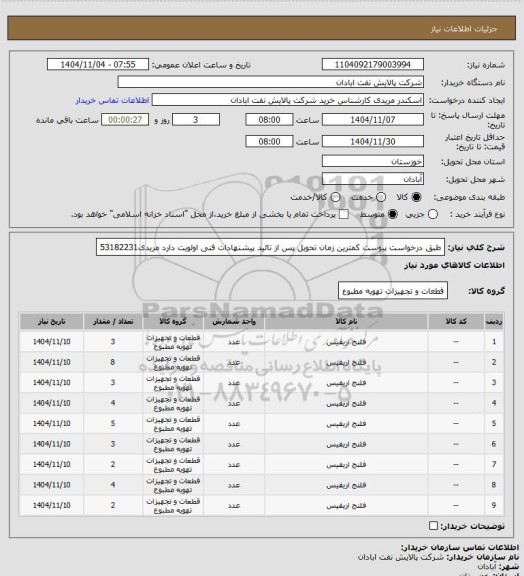This screenshot has height=576, width=524.
Task: Select the خدمت radio button
Action: 381,197
